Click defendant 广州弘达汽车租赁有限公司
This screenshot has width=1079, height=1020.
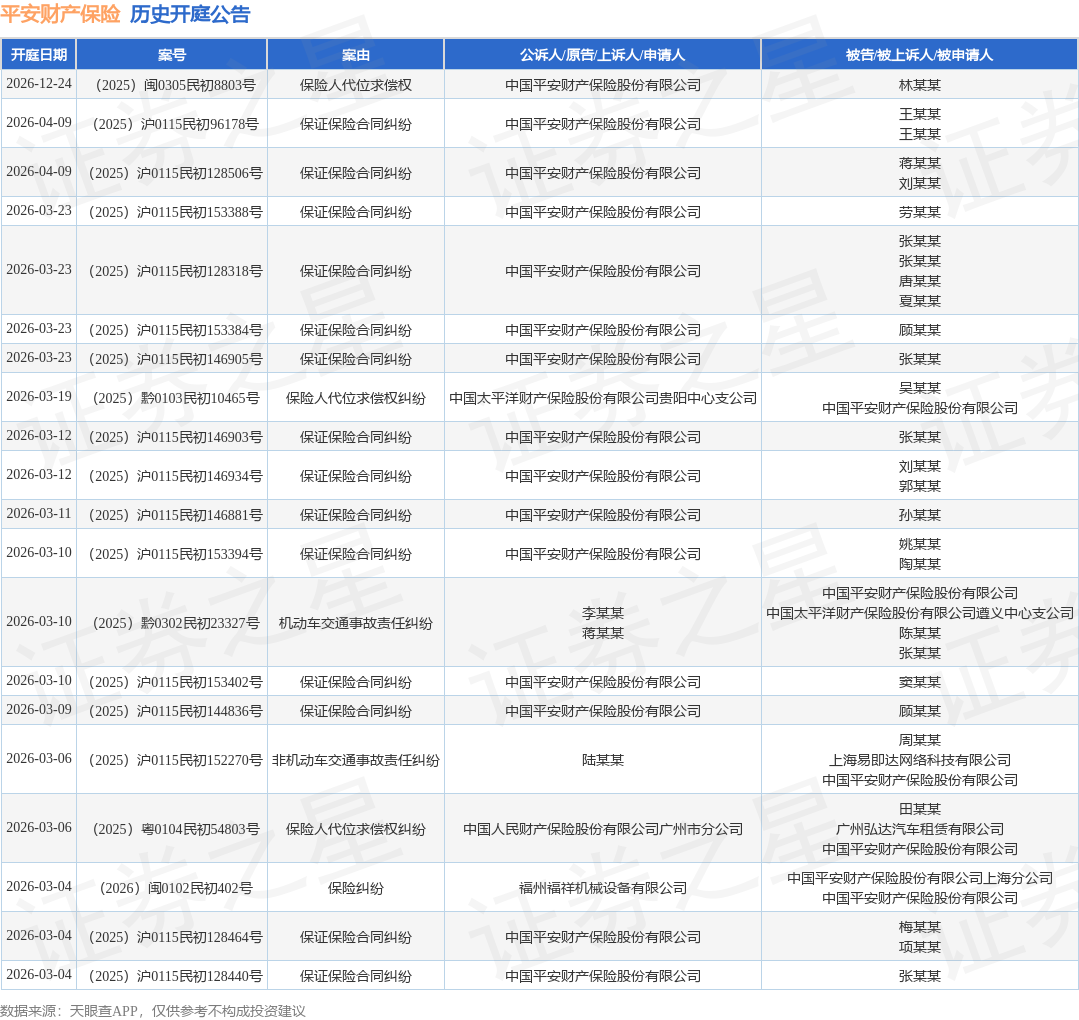[x=919, y=829]
